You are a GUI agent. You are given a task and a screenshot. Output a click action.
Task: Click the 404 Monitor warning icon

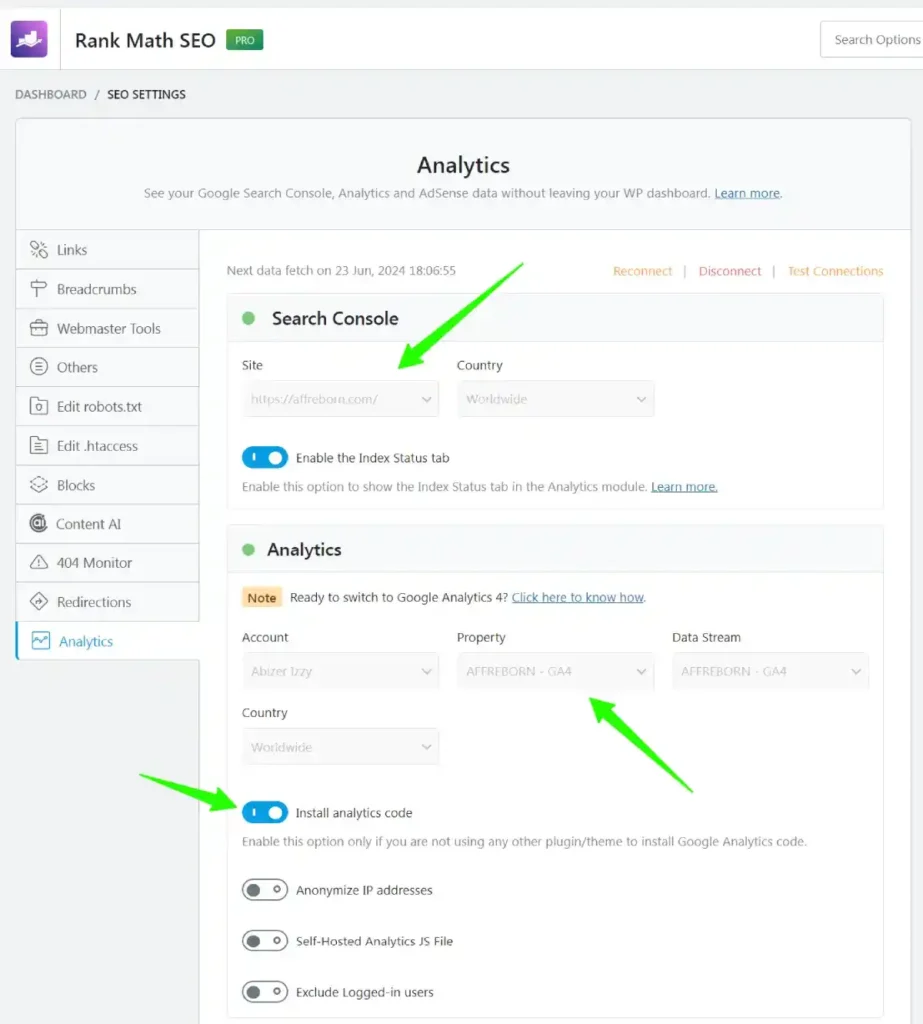coord(39,562)
